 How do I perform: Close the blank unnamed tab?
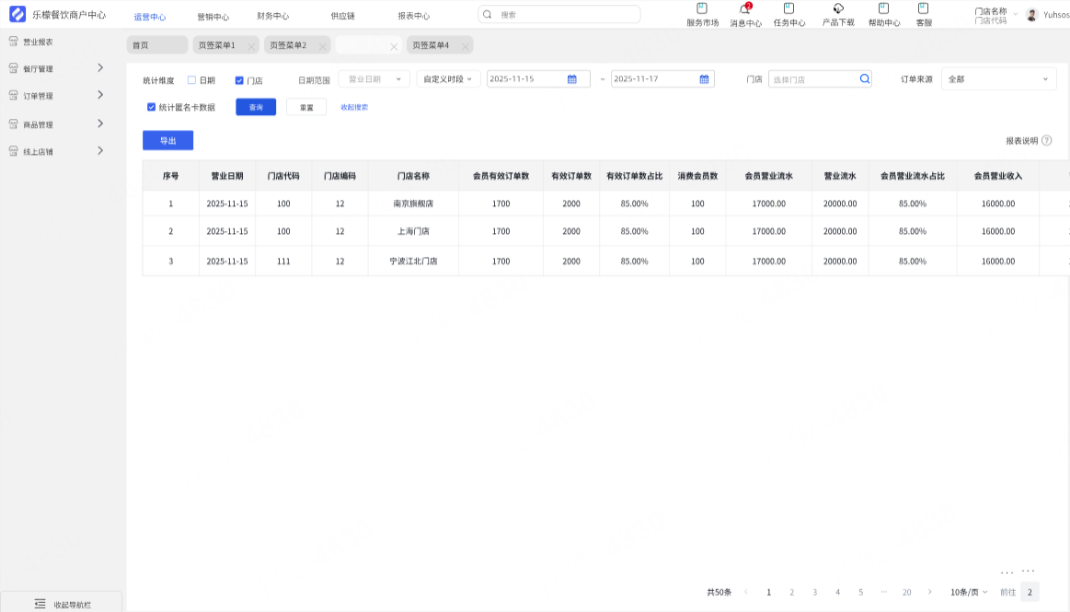click(394, 46)
